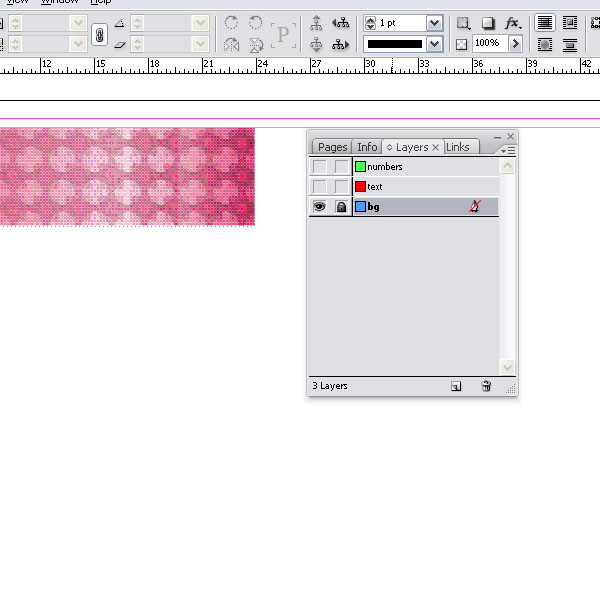Click Select Content icon
Screen dimensions: 600x600
tap(316, 44)
